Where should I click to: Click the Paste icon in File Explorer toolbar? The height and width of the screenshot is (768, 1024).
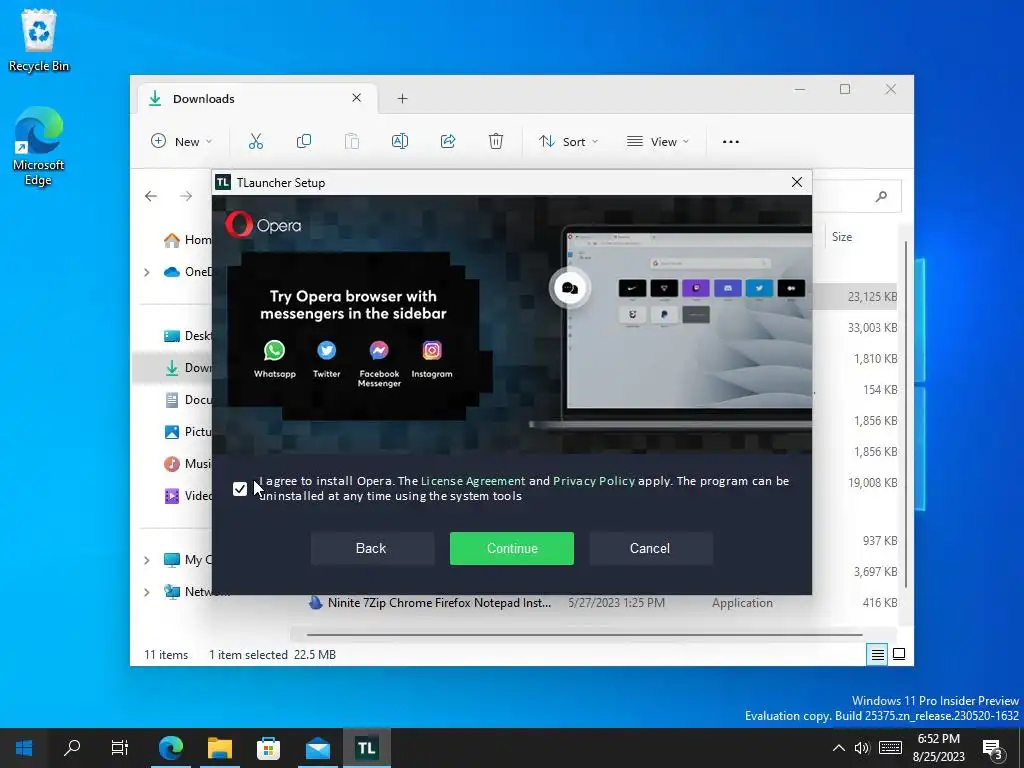tap(352, 141)
